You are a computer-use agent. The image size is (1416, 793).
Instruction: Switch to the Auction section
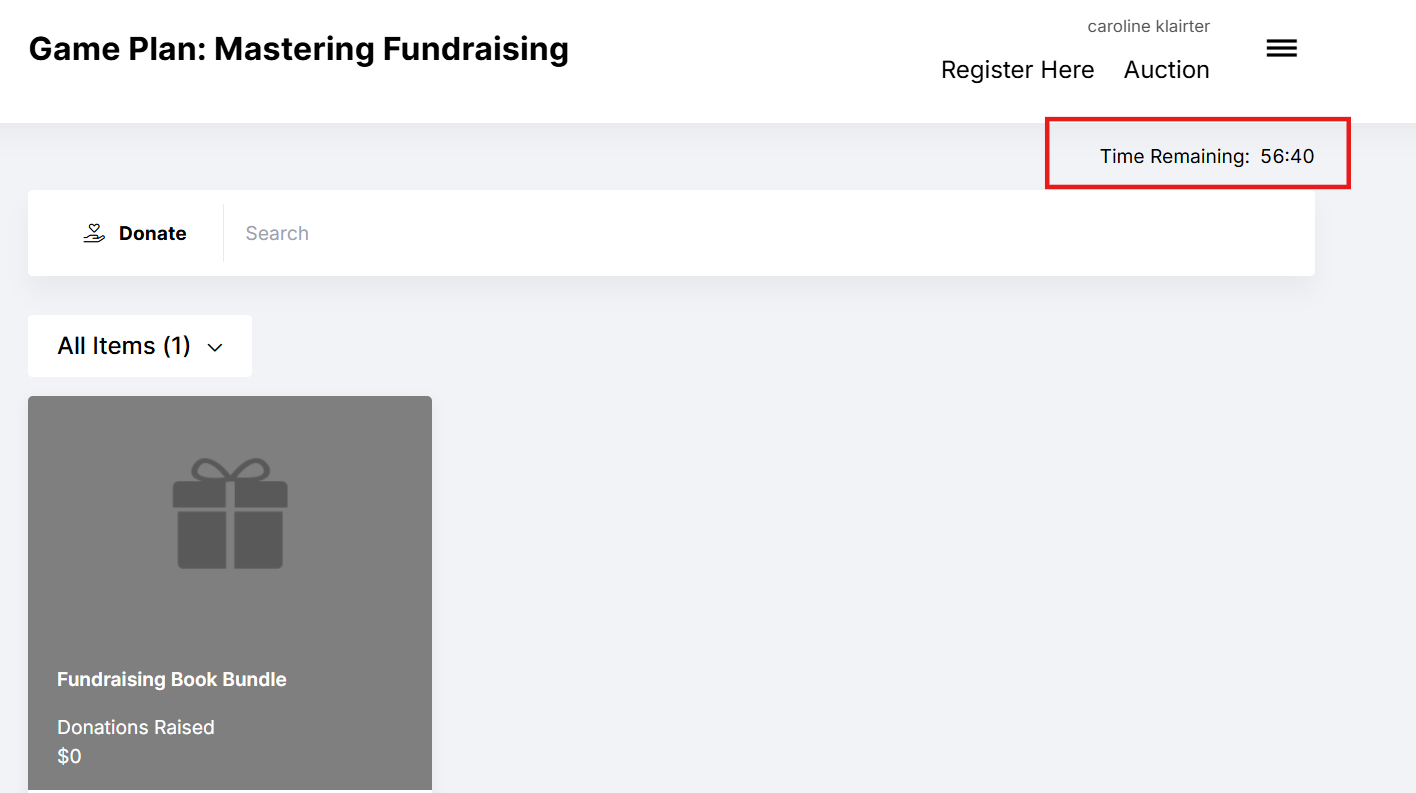(x=1166, y=70)
